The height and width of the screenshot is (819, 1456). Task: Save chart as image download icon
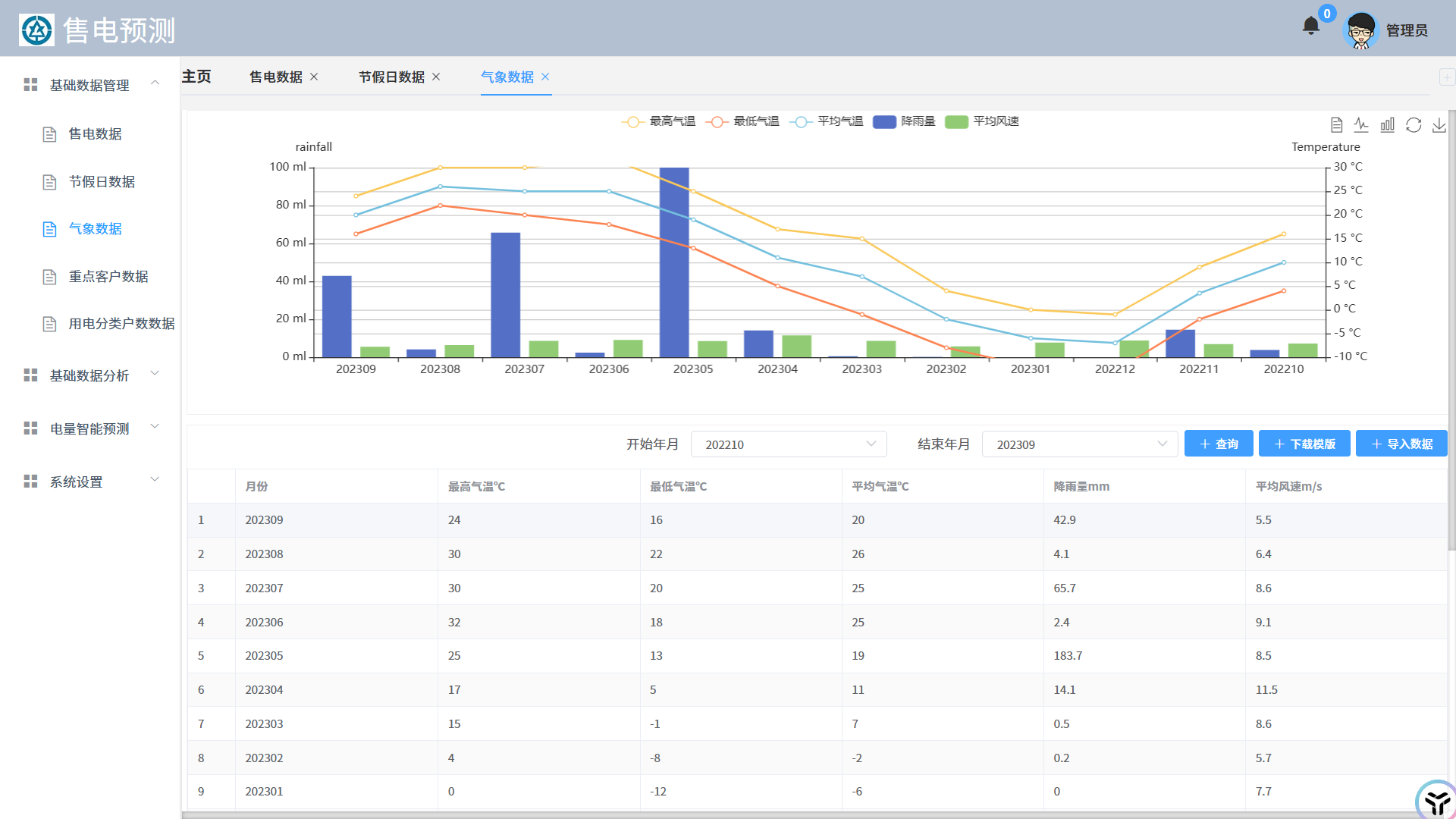tap(1439, 125)
